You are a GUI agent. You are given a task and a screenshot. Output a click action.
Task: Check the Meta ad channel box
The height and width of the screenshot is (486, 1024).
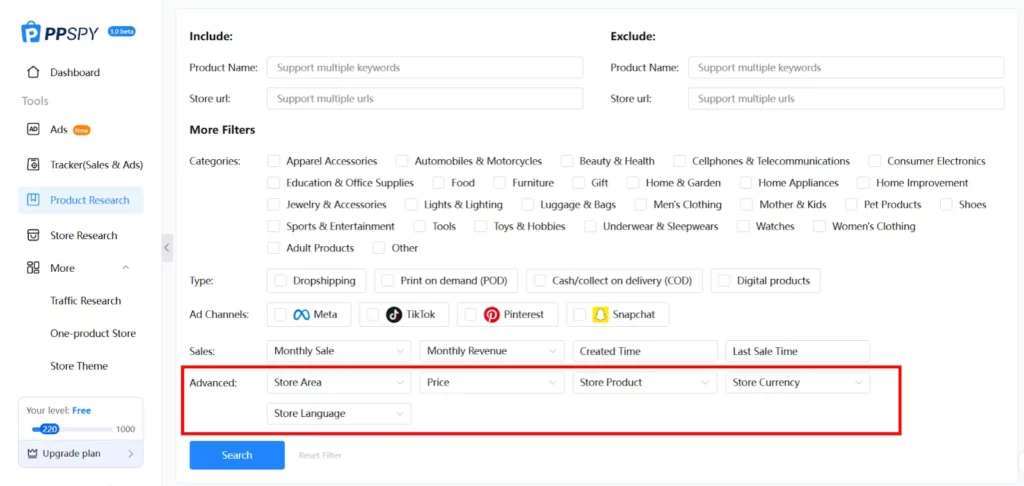click(x=281, y=315)
